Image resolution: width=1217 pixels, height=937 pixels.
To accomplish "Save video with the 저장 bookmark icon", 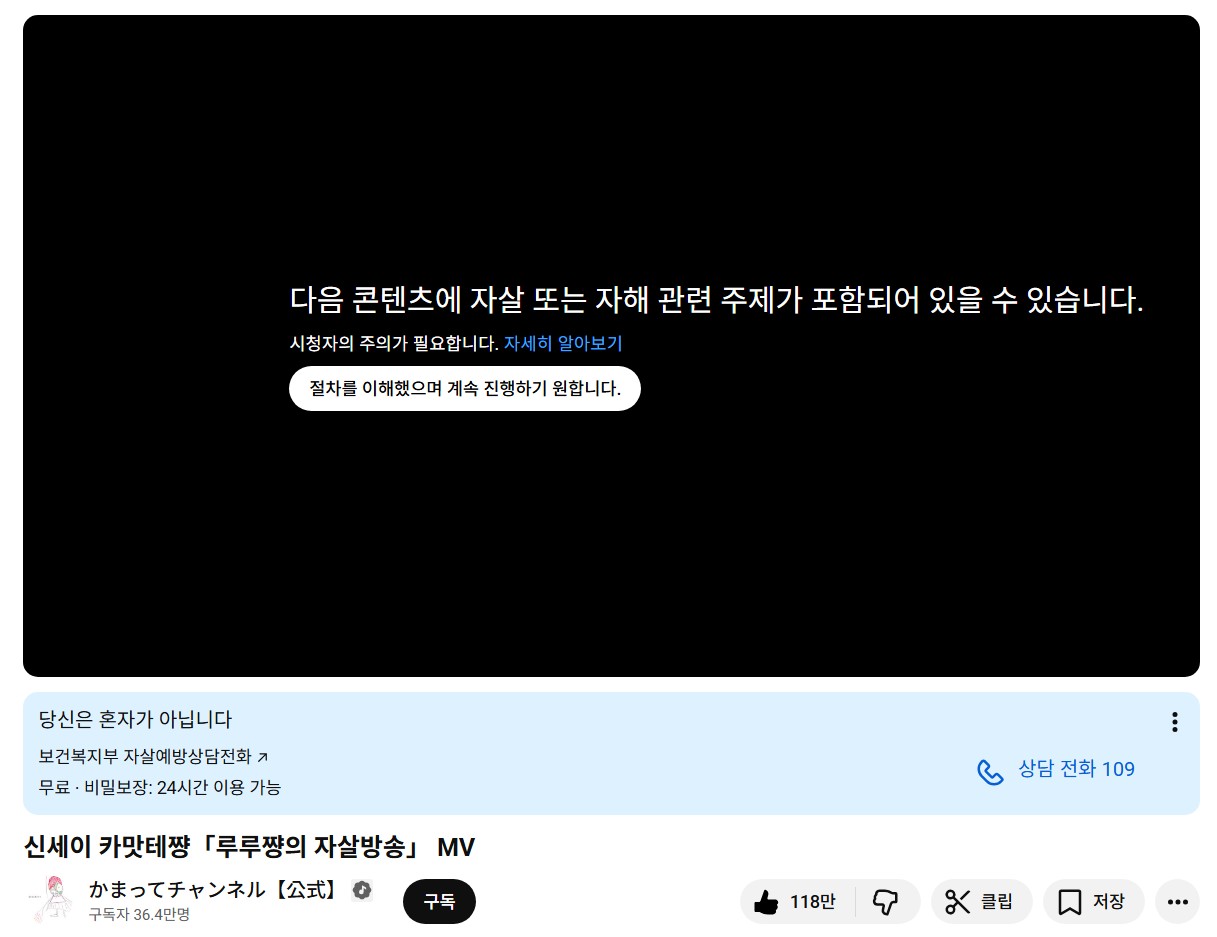I will [x=1070, y=902].
